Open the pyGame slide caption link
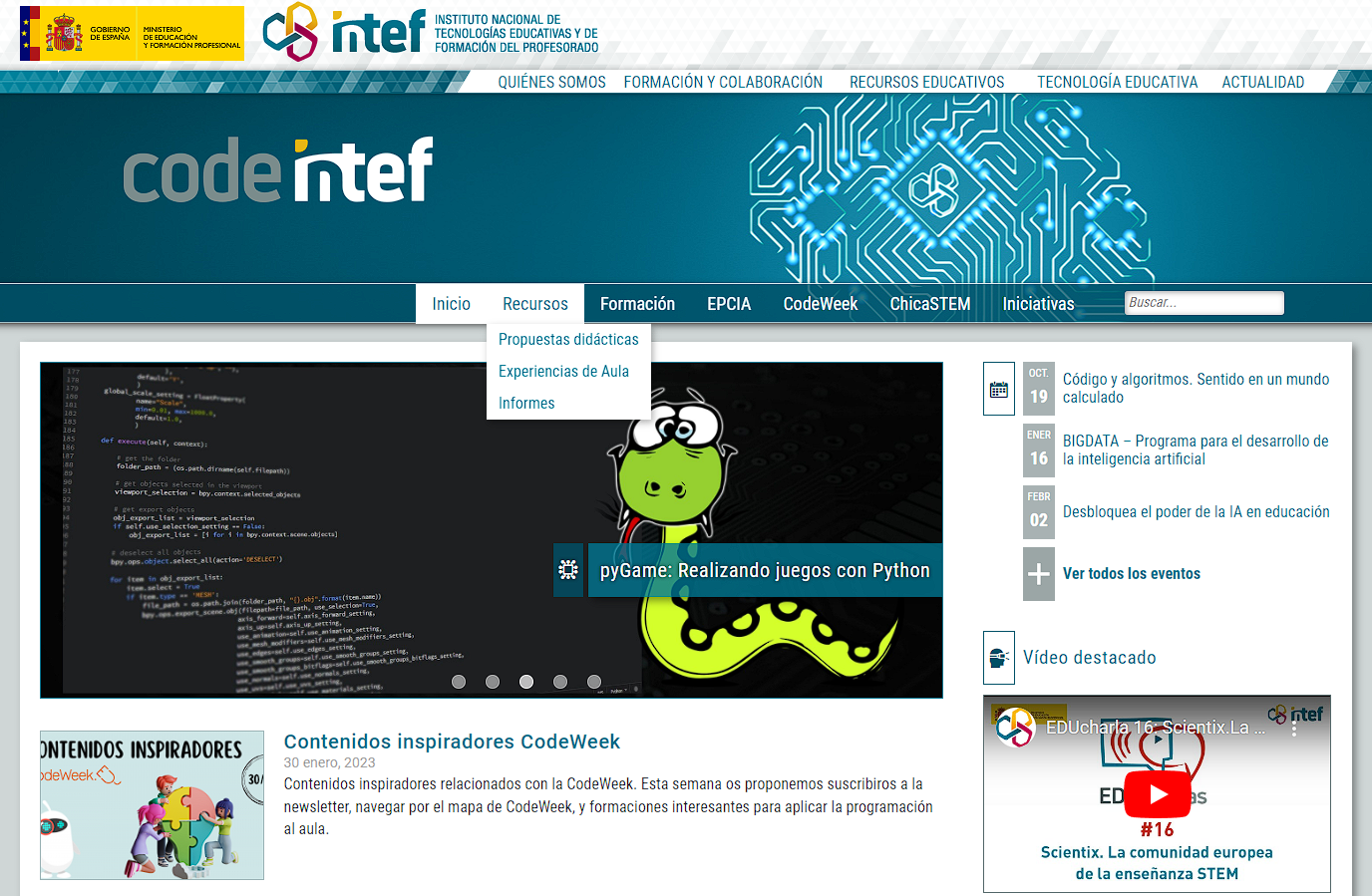The height and width of the screenshot is (896, 1372). click(x=765, y=570)
